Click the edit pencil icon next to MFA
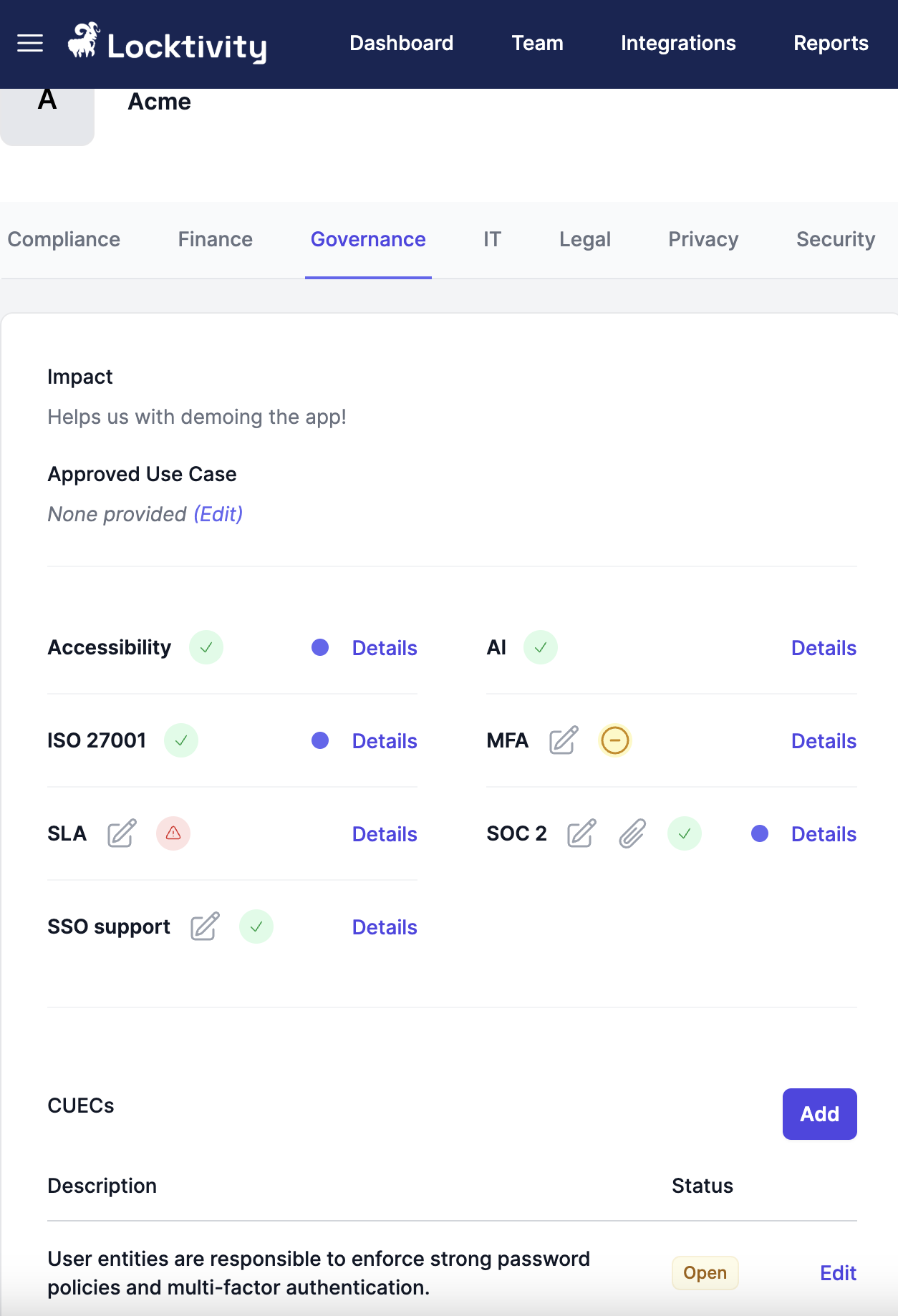This screenshot has height=1316, width=898. (x=564, y=740)
